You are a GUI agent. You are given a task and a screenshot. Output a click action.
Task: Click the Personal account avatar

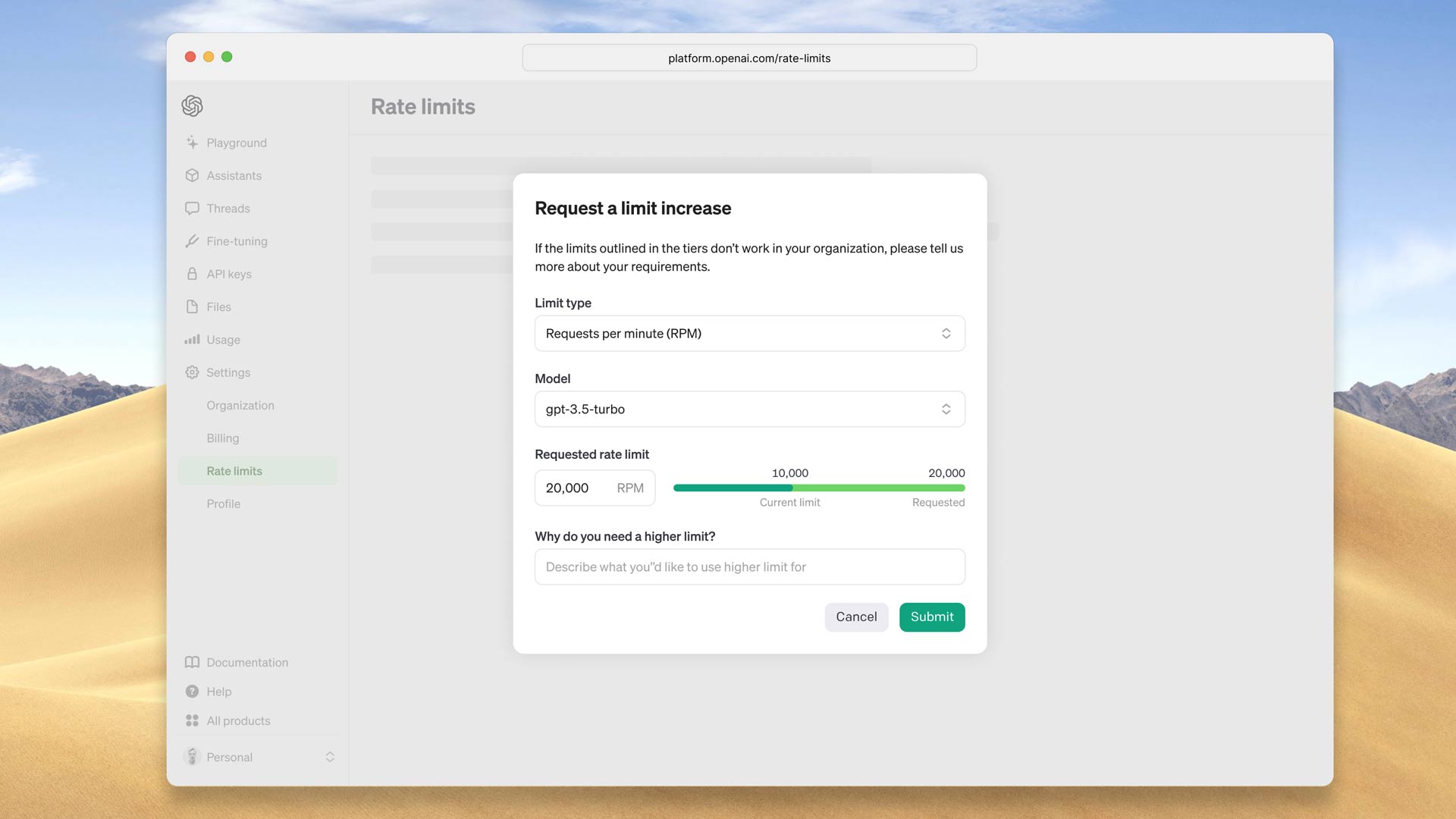(192, 757)
